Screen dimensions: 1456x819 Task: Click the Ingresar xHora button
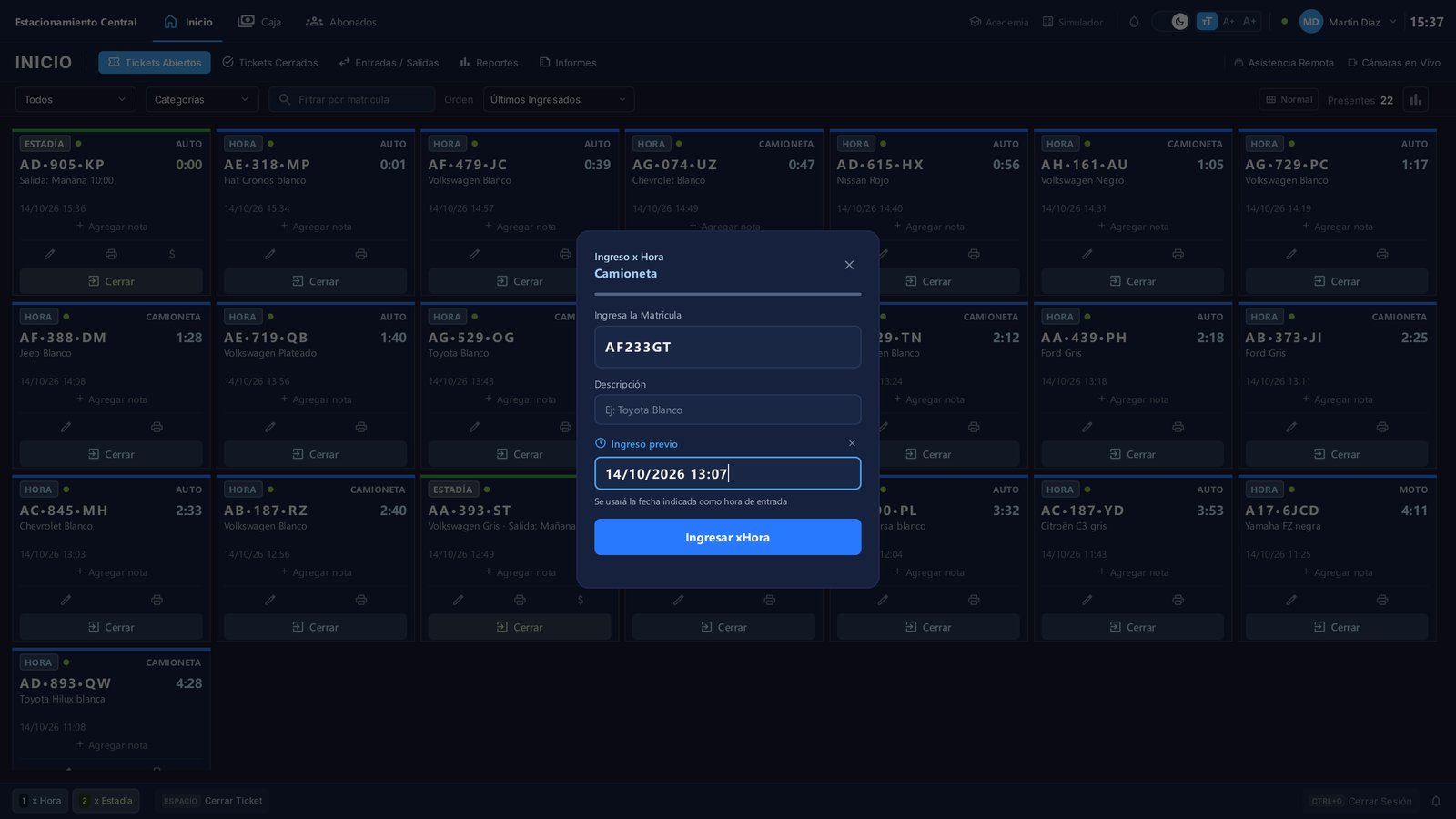(x=727, y=537)
